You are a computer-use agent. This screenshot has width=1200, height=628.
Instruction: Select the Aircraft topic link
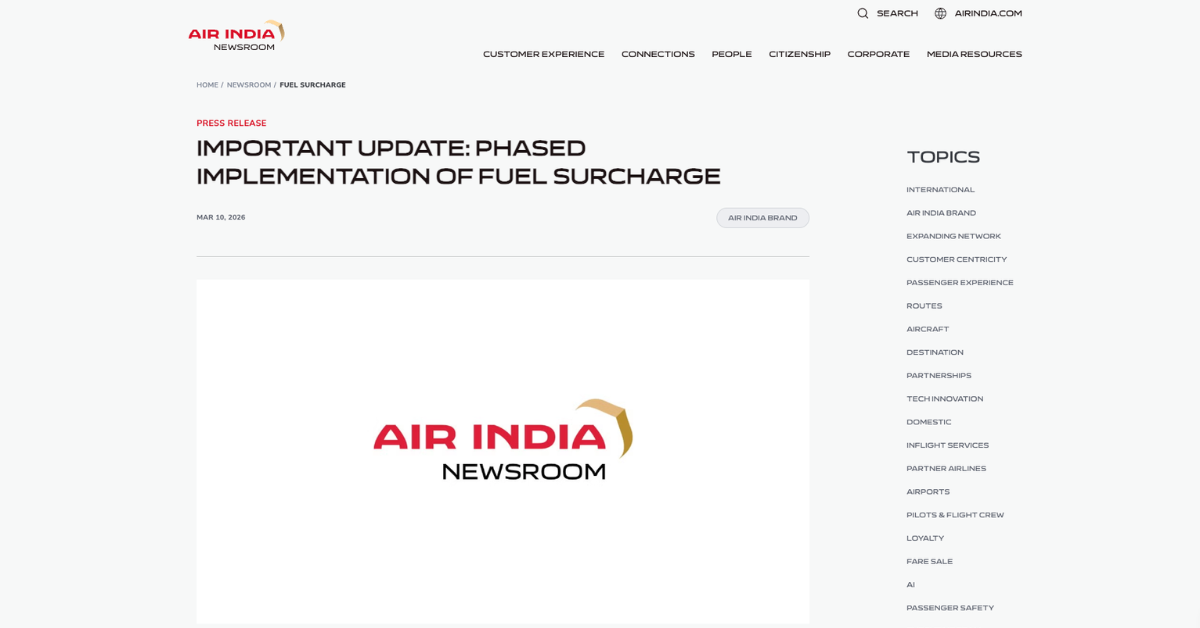point(927,329)
